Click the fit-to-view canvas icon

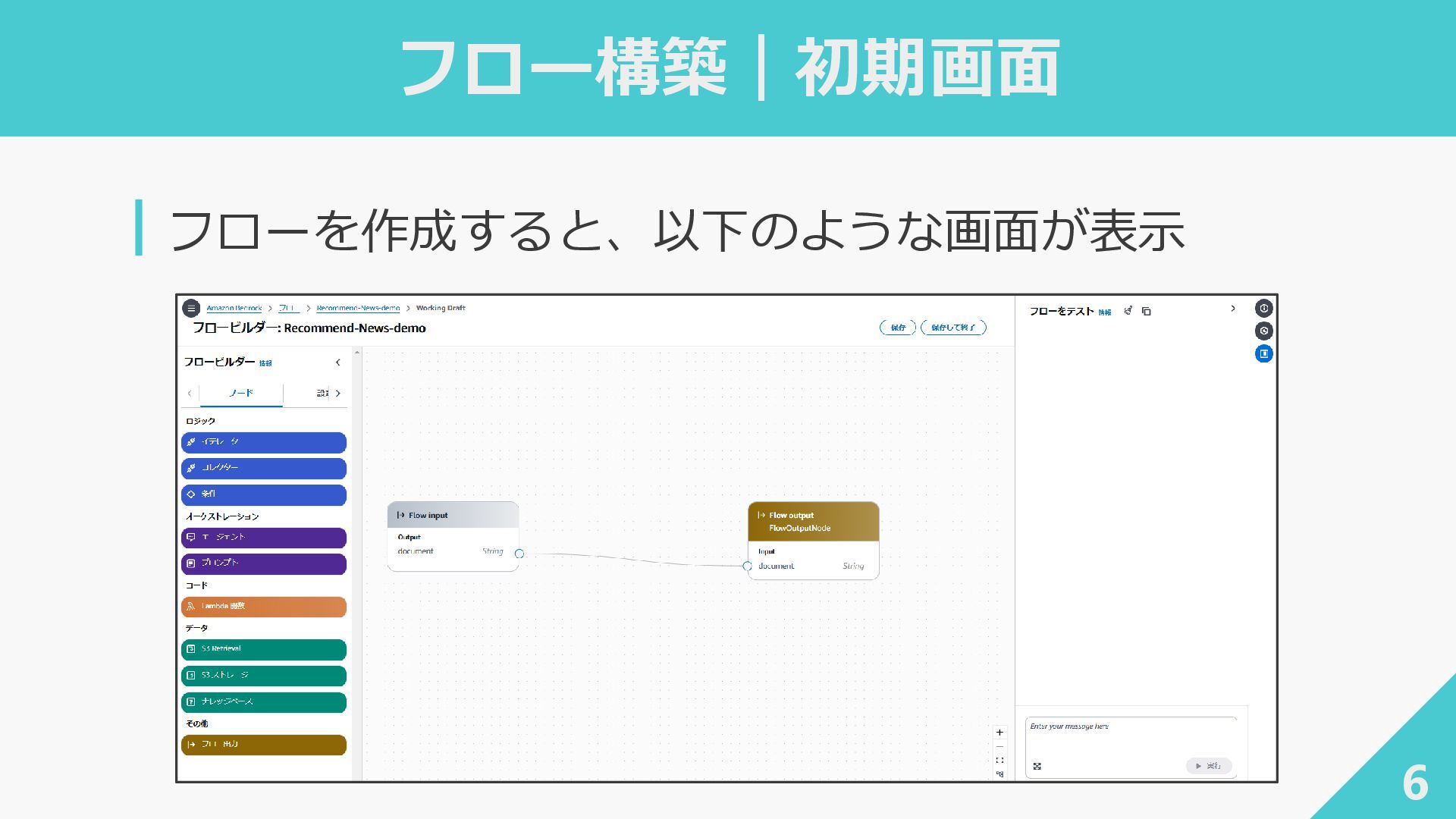(x=999, y=760)
